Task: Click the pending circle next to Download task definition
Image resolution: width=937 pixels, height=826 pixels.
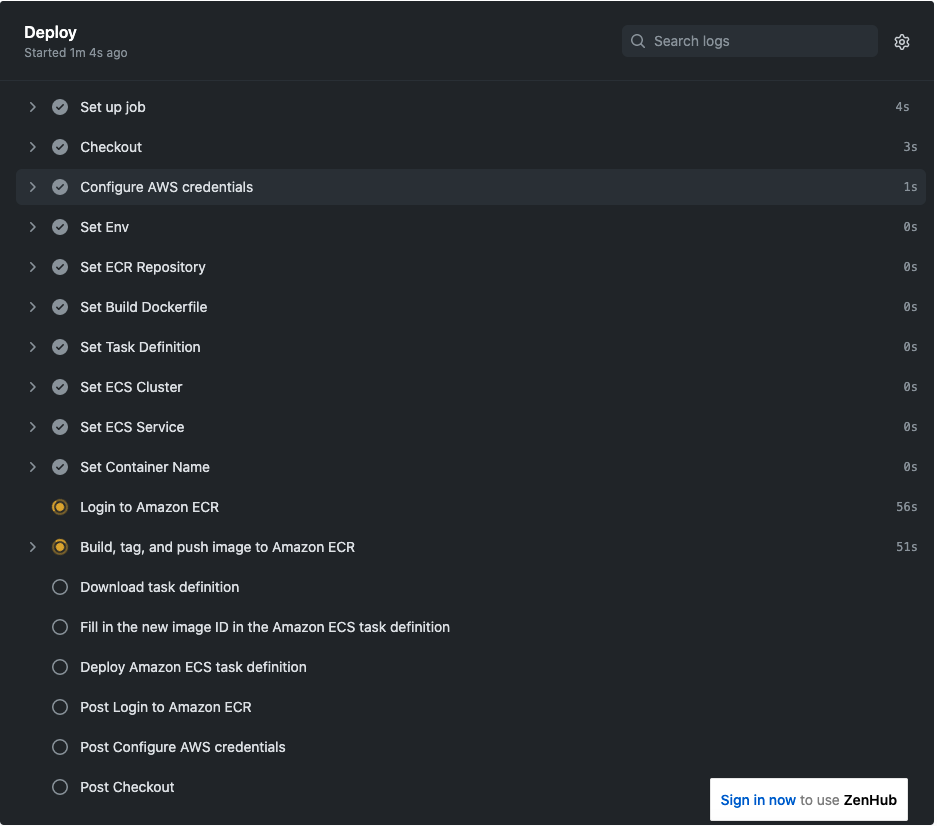Action: pos(60,587)
